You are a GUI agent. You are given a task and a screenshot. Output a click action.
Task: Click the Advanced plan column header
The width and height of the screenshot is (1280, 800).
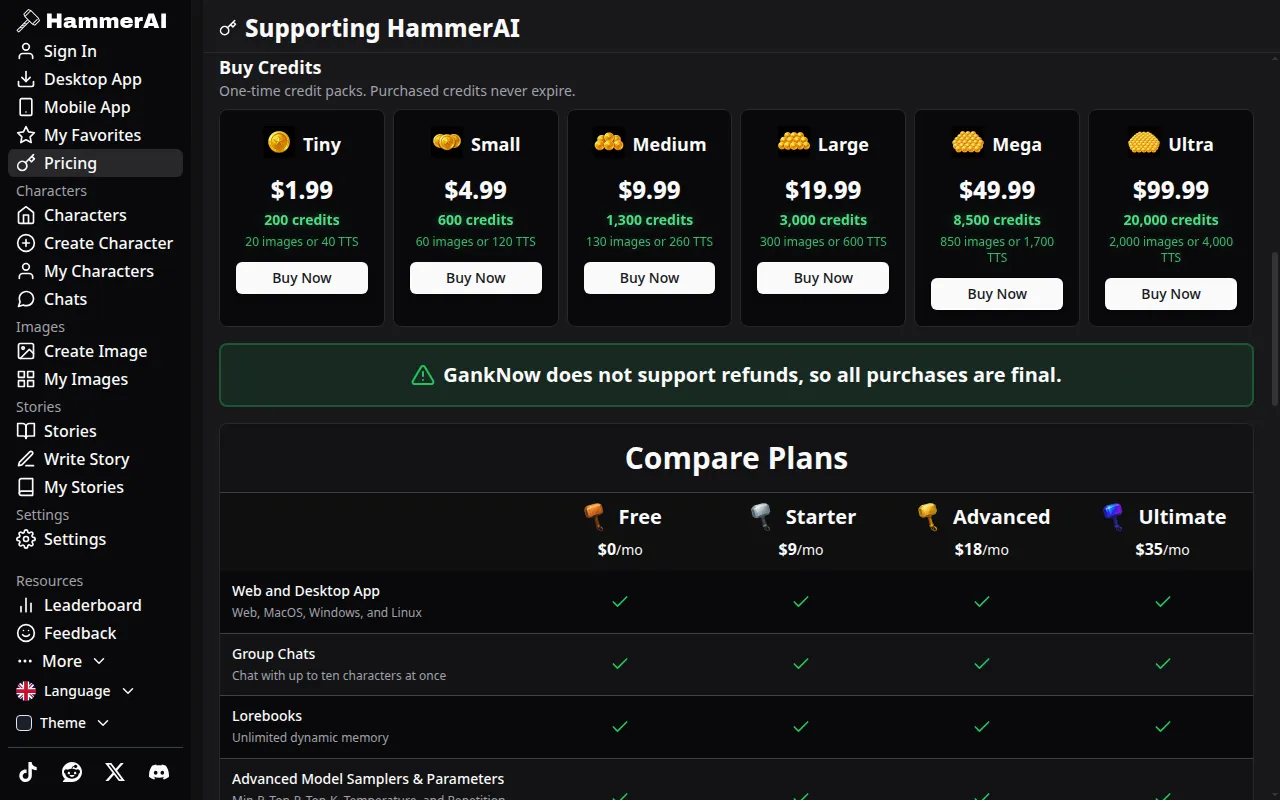pos(982,530)
